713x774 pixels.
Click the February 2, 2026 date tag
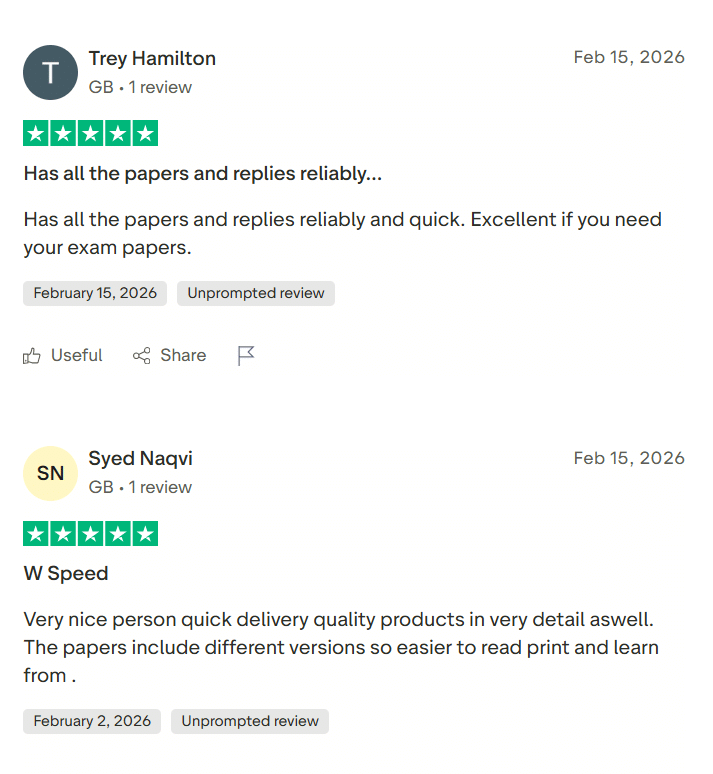(92, 721)
